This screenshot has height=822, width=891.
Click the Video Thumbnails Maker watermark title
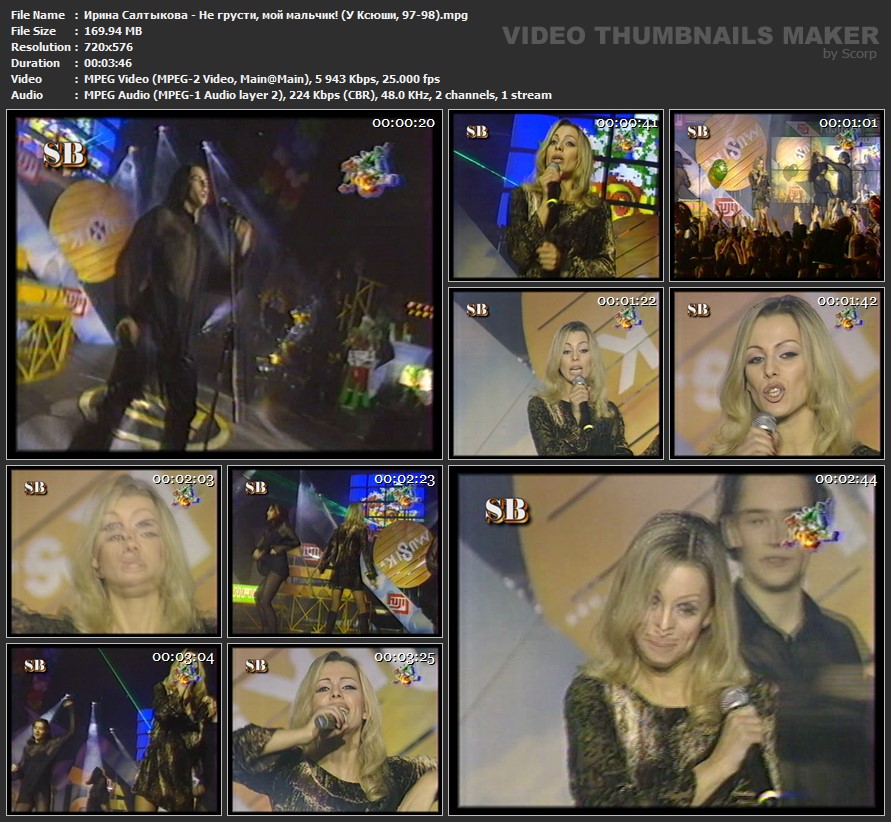[690, 35]
